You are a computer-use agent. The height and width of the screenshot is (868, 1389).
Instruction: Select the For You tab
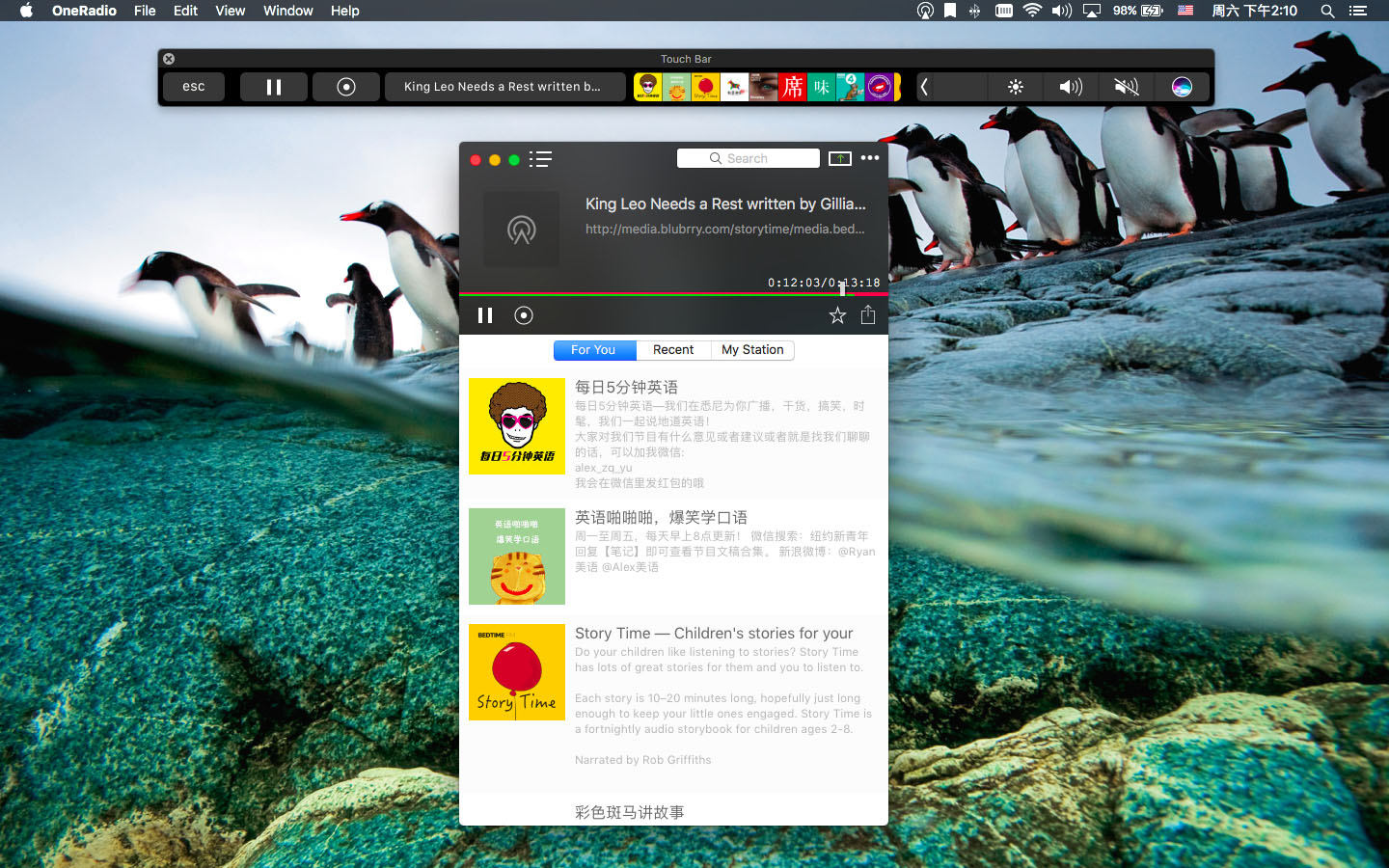[x=593, y=350]
